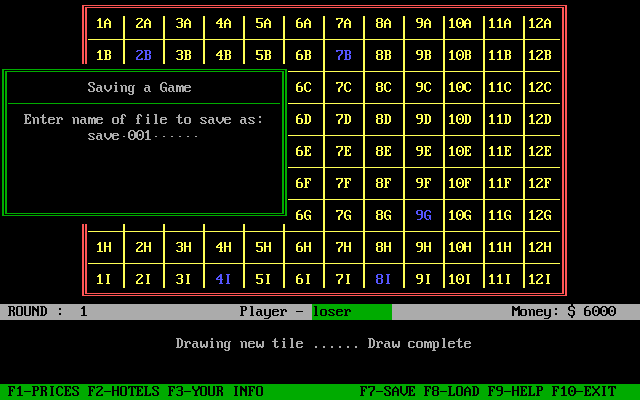
Task: Click the blue tile 9G
Action: (424, 216)
